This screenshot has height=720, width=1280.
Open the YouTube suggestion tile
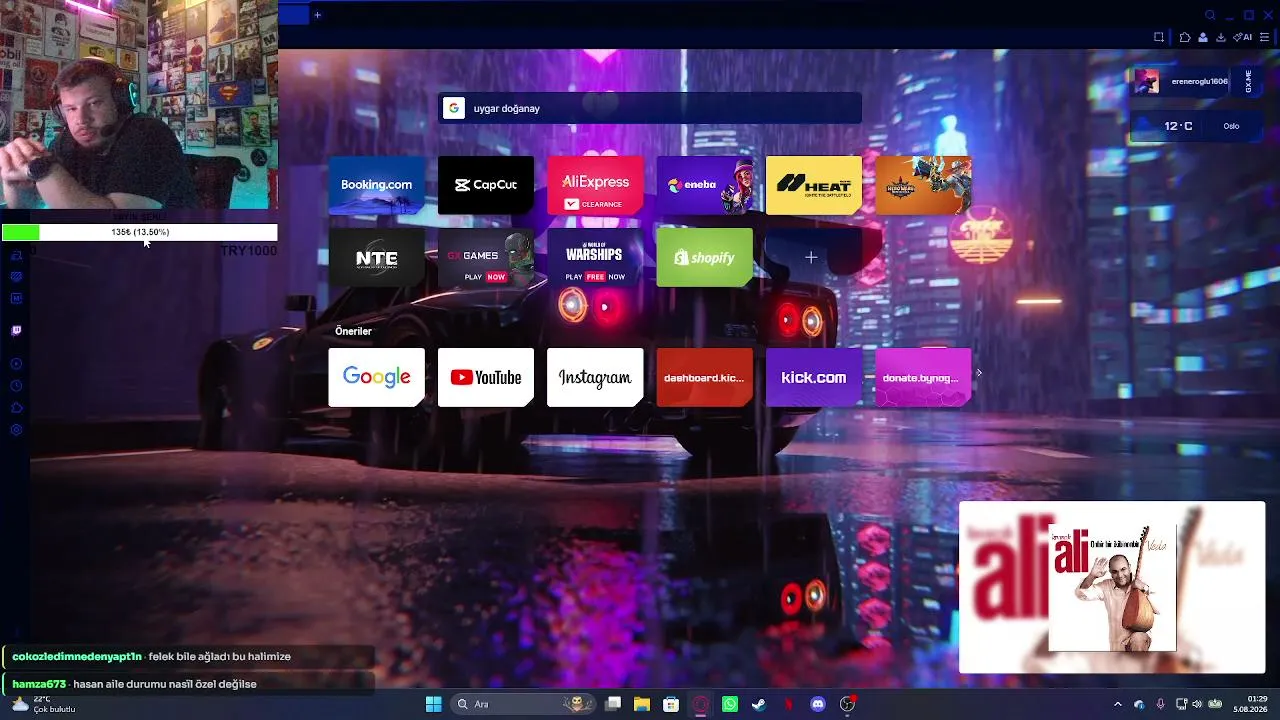tap(486, 377)
